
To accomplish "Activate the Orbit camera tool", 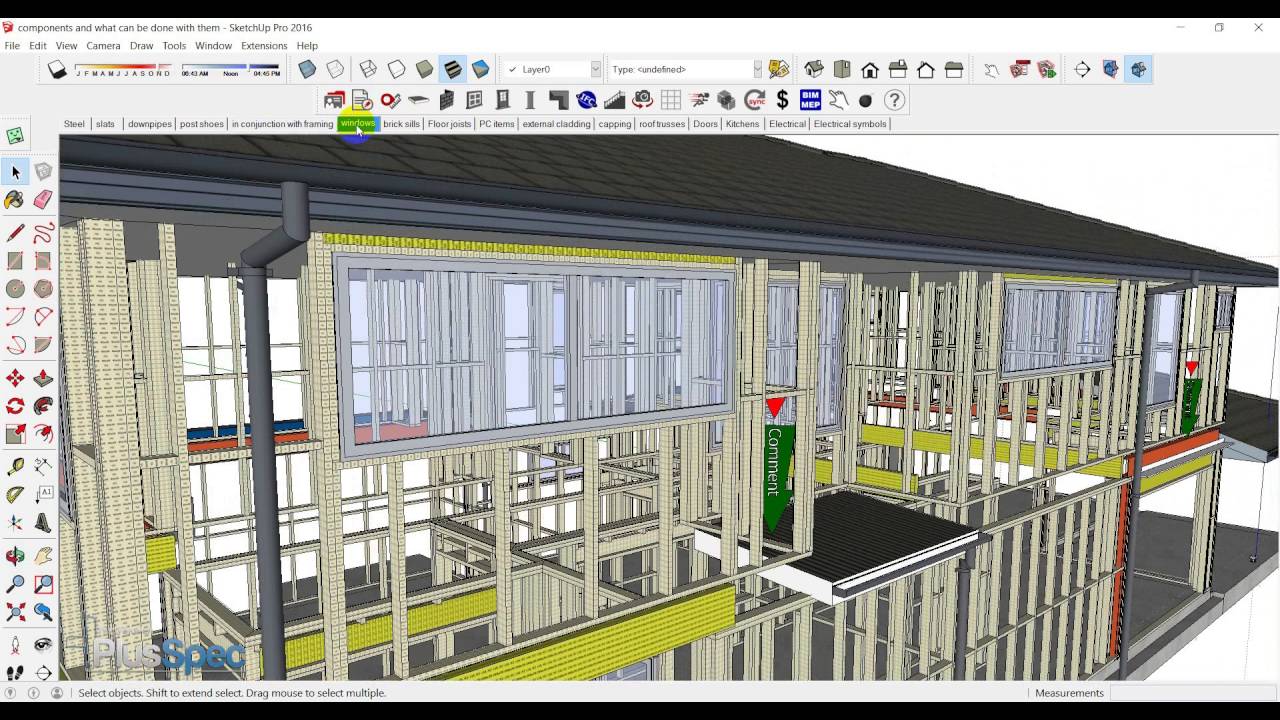I will [x=15, y=556].
